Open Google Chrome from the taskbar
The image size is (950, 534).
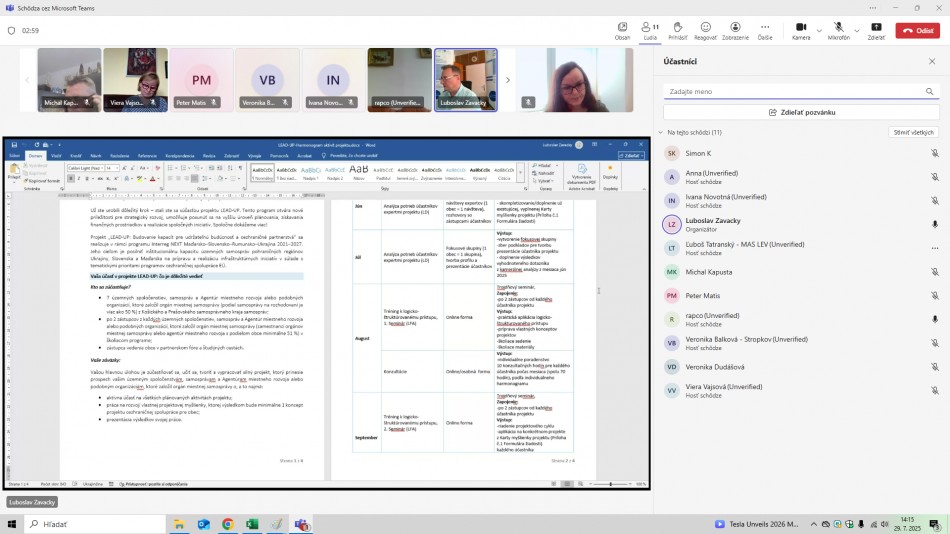point(228,524)
